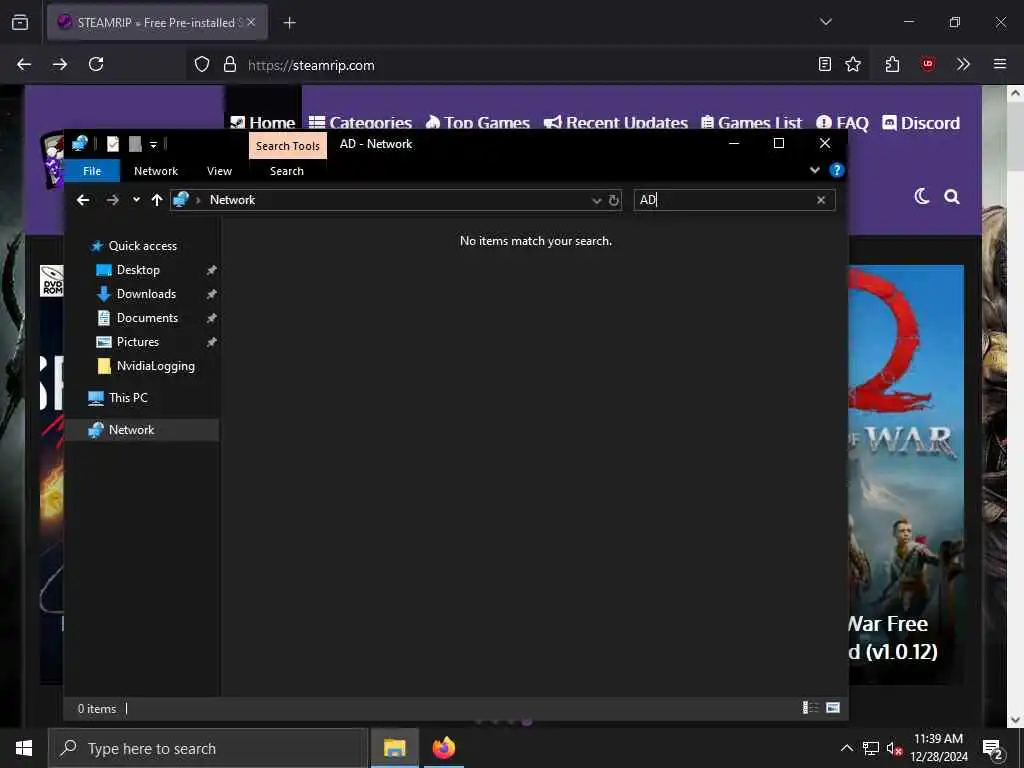Open Documents in the navigation pane
Viewport: 1024px width, 768px height.
click(147, 318)
